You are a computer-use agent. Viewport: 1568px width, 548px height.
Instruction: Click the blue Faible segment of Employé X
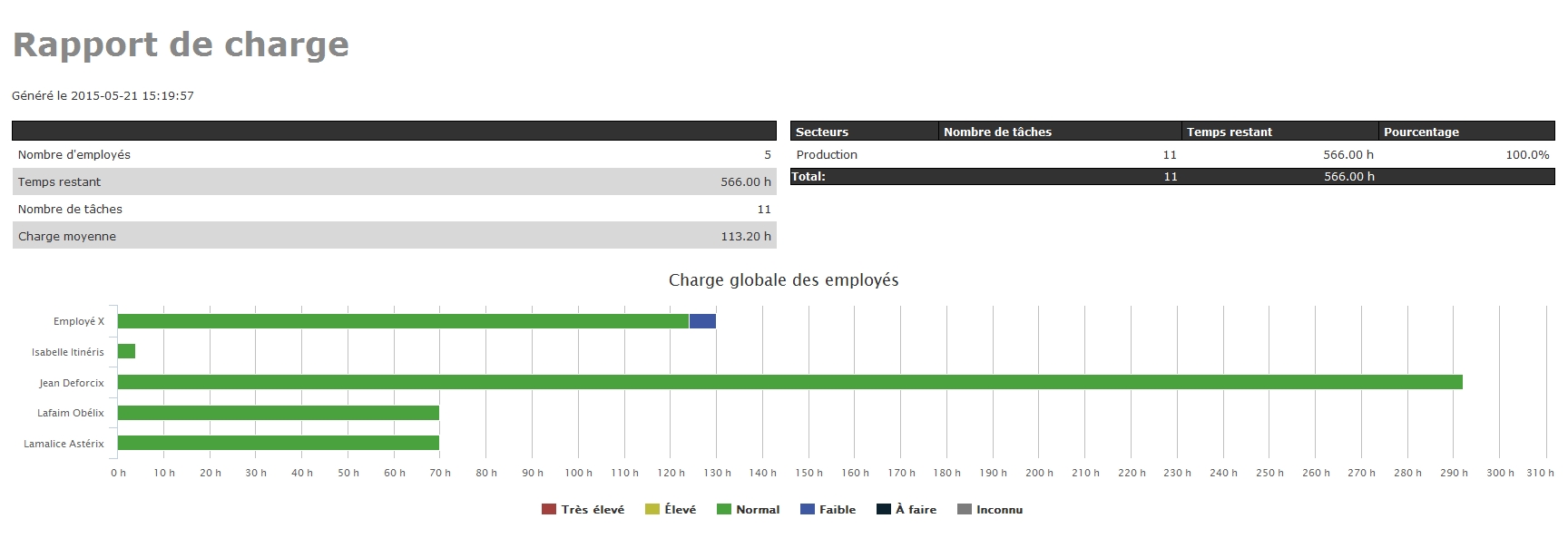(702, 321)
